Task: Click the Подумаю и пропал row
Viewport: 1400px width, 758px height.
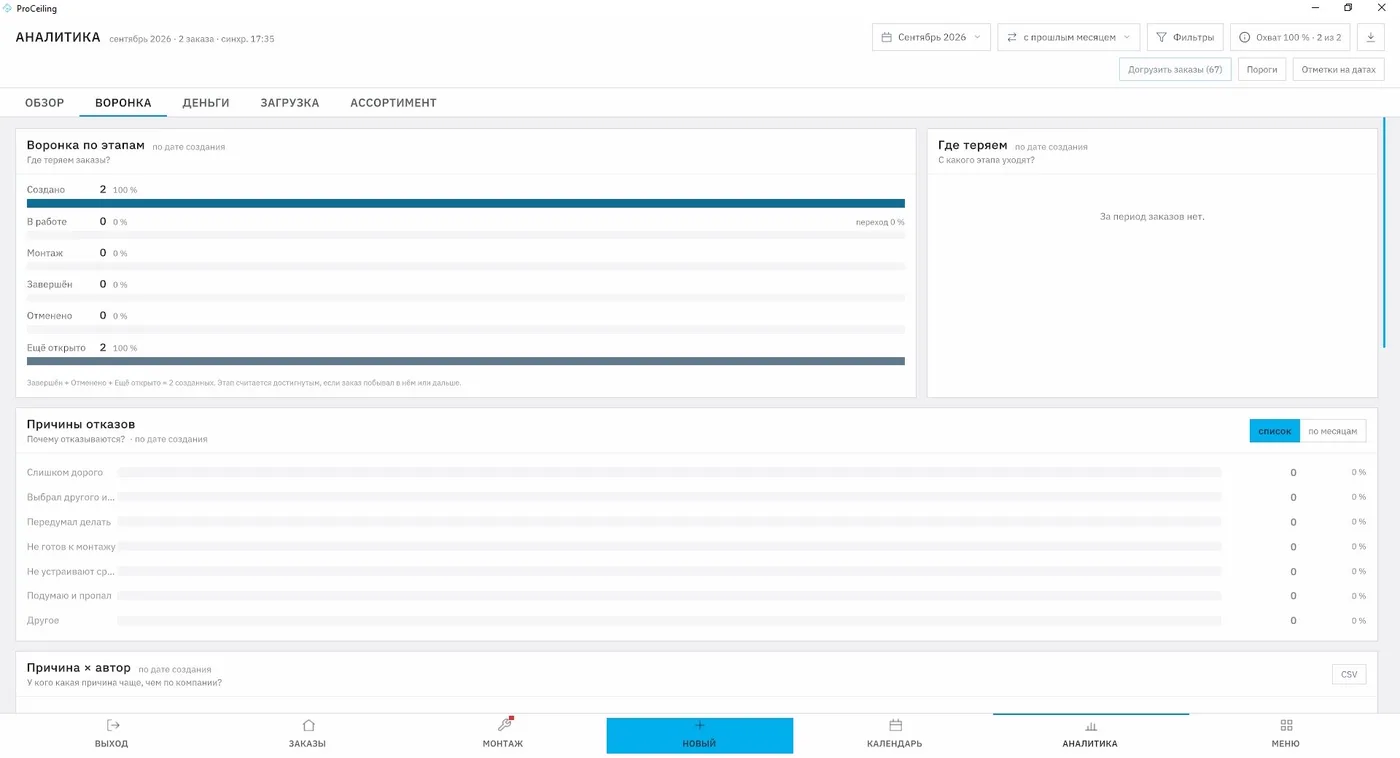Action: (696, 596)
